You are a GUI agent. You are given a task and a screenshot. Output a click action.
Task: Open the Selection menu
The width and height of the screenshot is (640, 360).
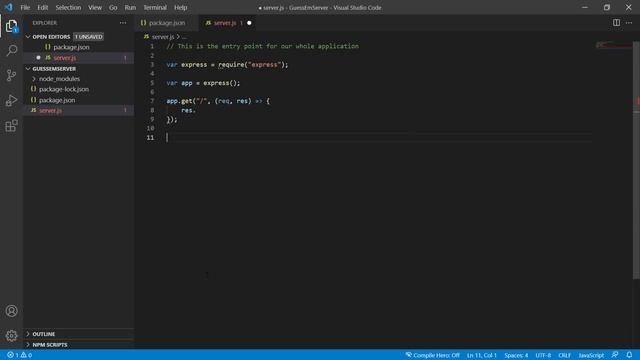[x=68, y=7]
